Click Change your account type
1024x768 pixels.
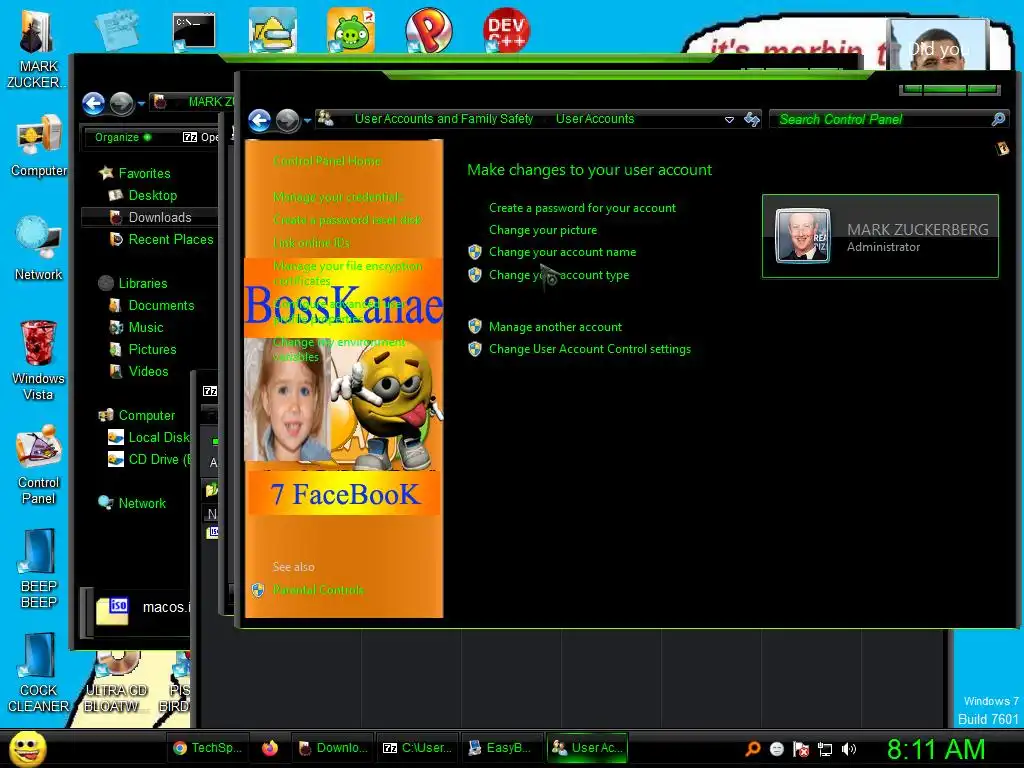pyautogui.click(x=559, y=275)
